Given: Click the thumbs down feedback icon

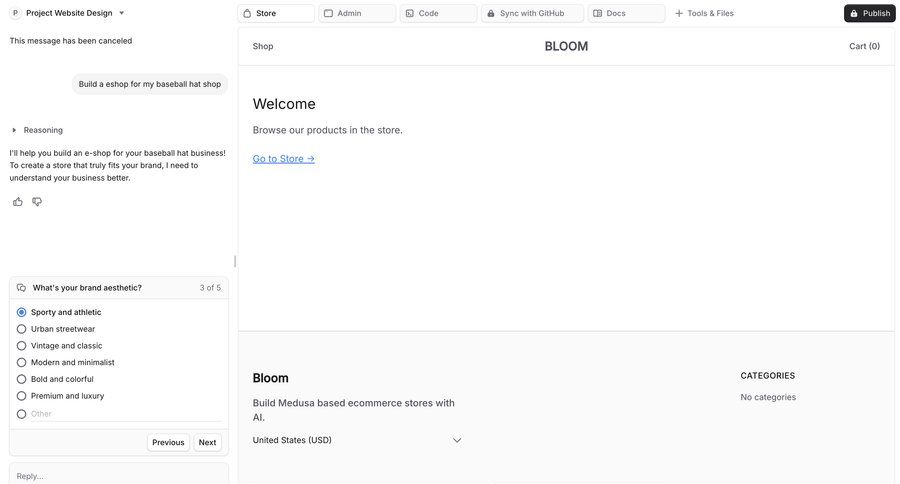Looking at the screenshot, I should click(37, 202).
